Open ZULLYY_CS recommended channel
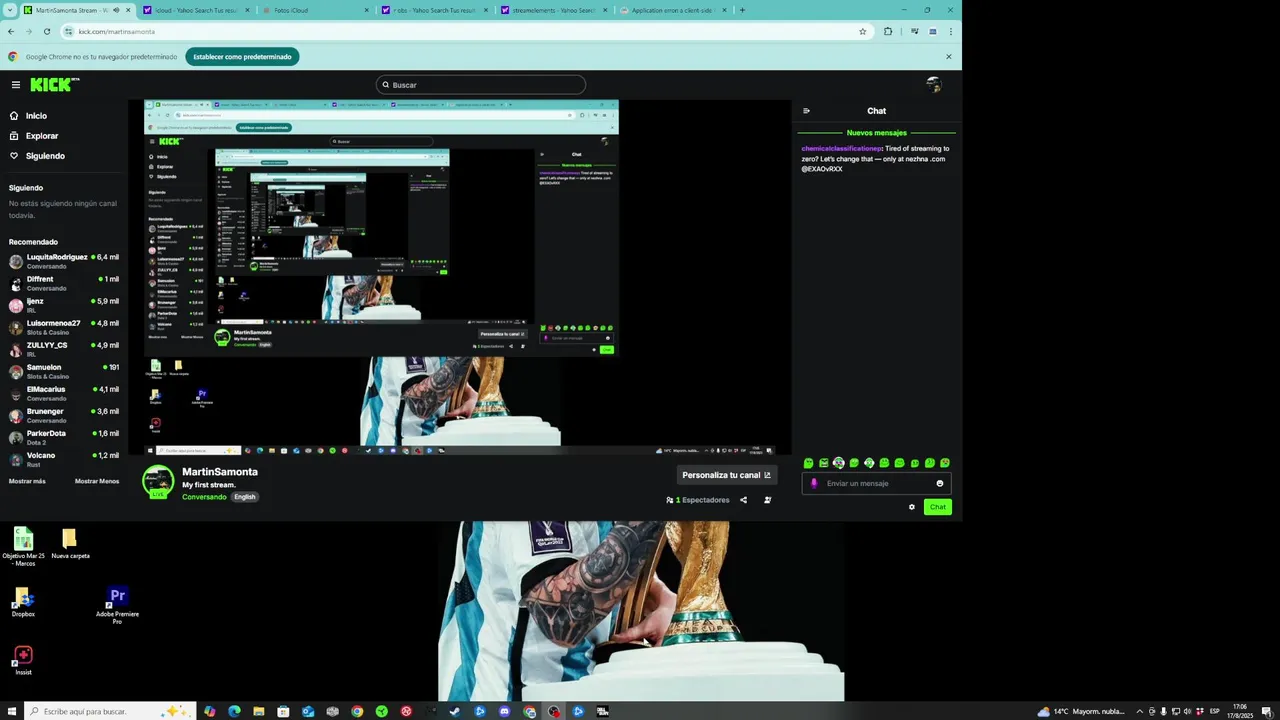1280x720 pixels. [x=64, y=350]
